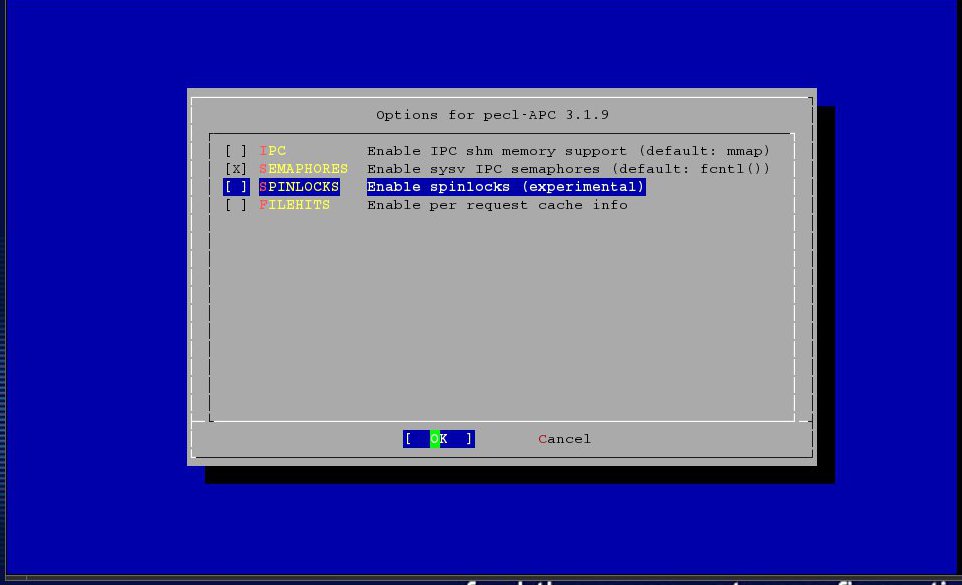
Task: Select the SEMAPHORES option name
Action: [x=304, y=169]
